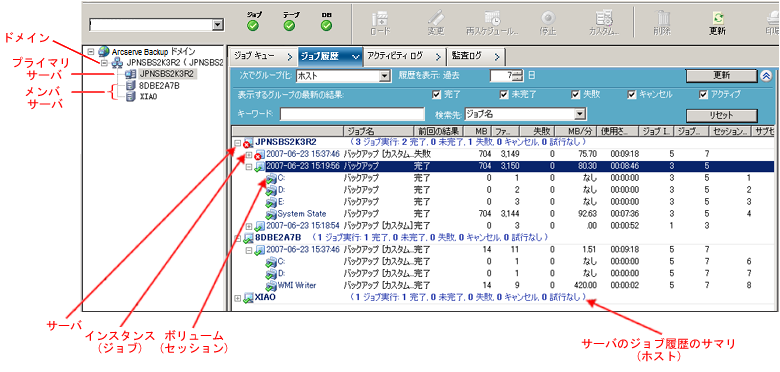
Task: Open the 次でグループ化 ホスト dropdown
Action: [x=384, y=76]
